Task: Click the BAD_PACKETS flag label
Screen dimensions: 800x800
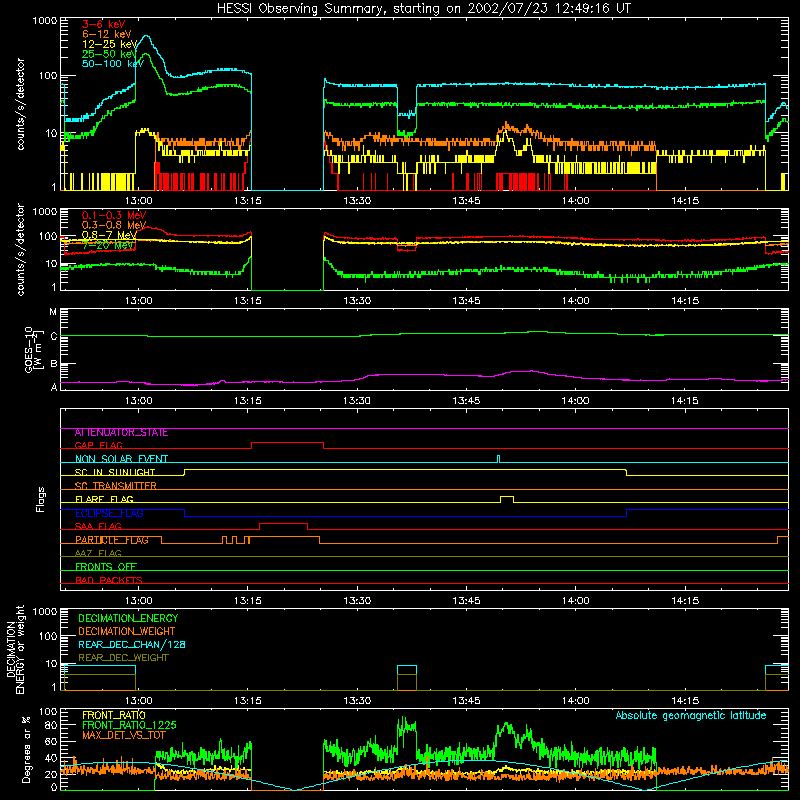Action: [109, 580]
